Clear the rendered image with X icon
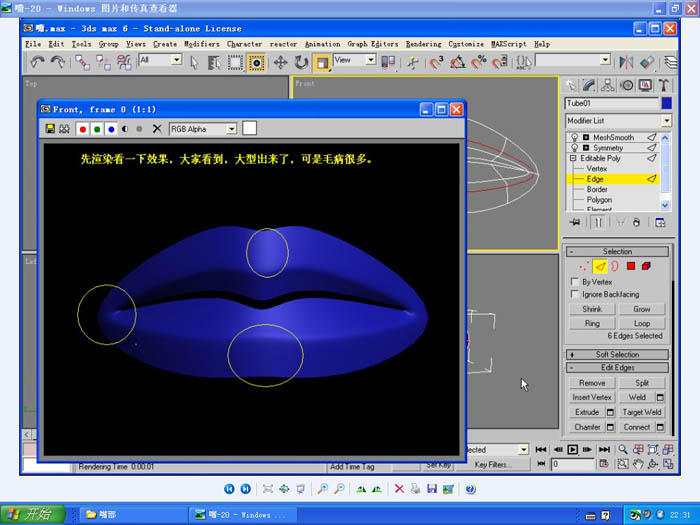This screenshot has width=700, height=525. click(x=156, y=129)
